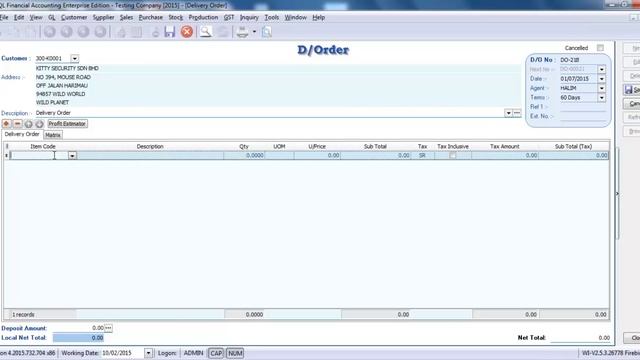Click the Print printer toolbar icon

coord(242,32)
